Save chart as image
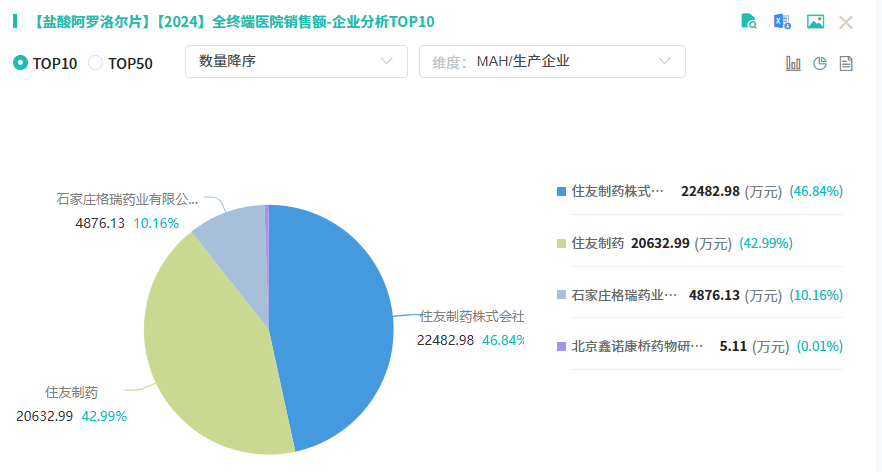The width and height of the screenshot is (882, 472). (x=815, y=22)
